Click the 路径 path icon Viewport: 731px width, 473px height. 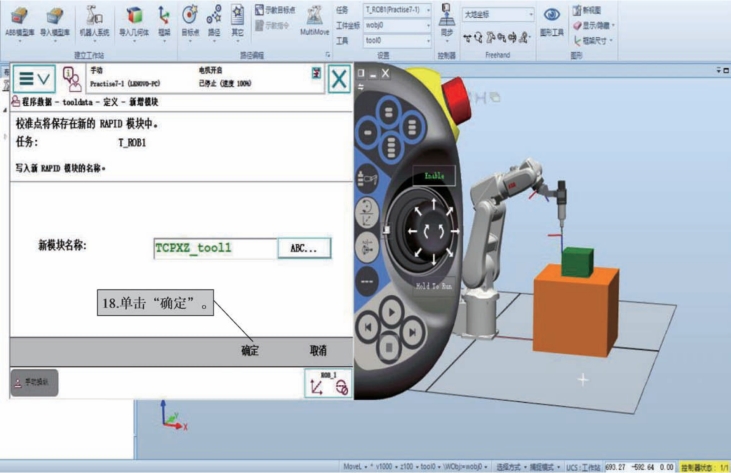coord(214,22)
